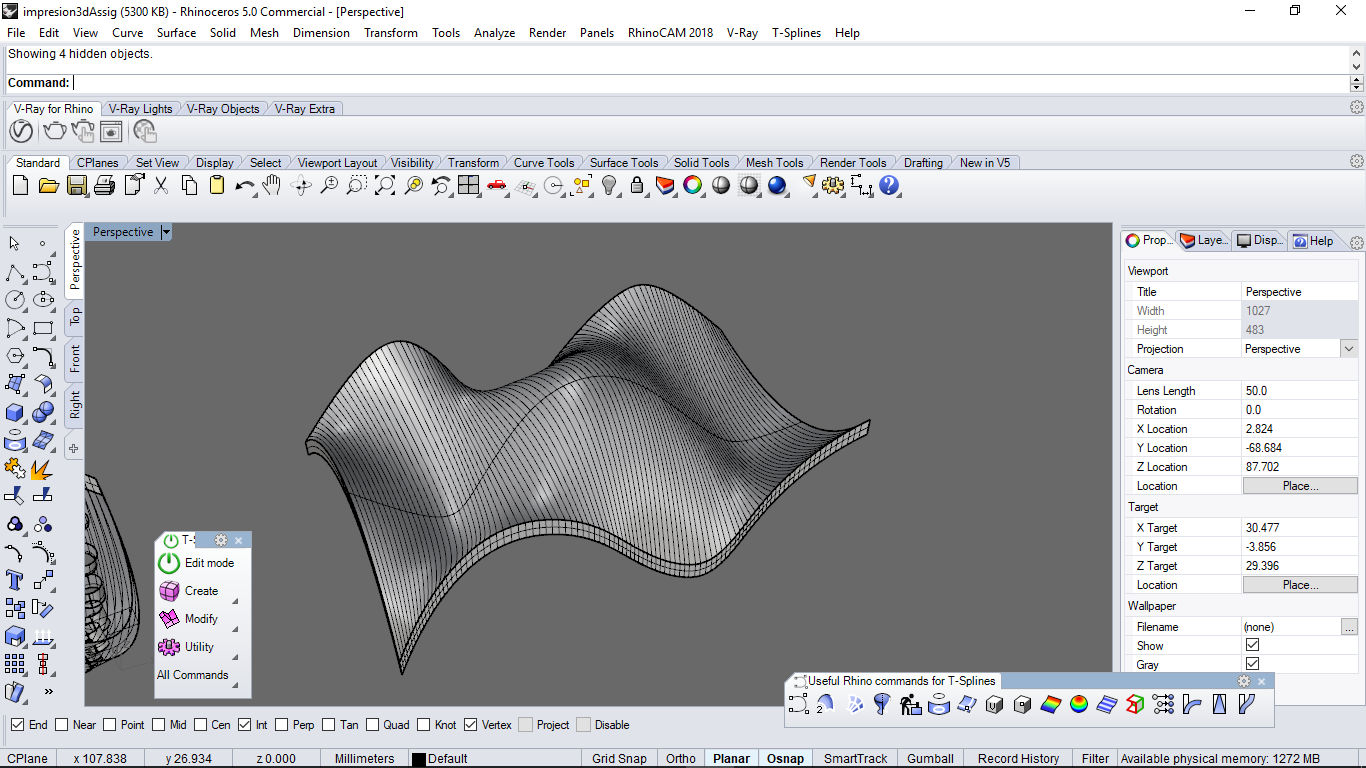Image resolution: width=1366 pixels, height=768 pixels.
Task: Toggle Grid Snap in status bar
Action: (619, 759)
